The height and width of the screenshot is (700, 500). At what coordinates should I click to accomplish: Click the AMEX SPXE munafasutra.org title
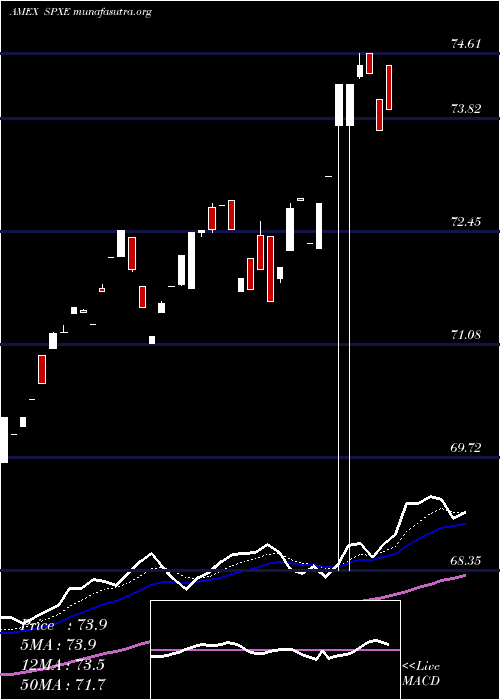coord(80,12)
